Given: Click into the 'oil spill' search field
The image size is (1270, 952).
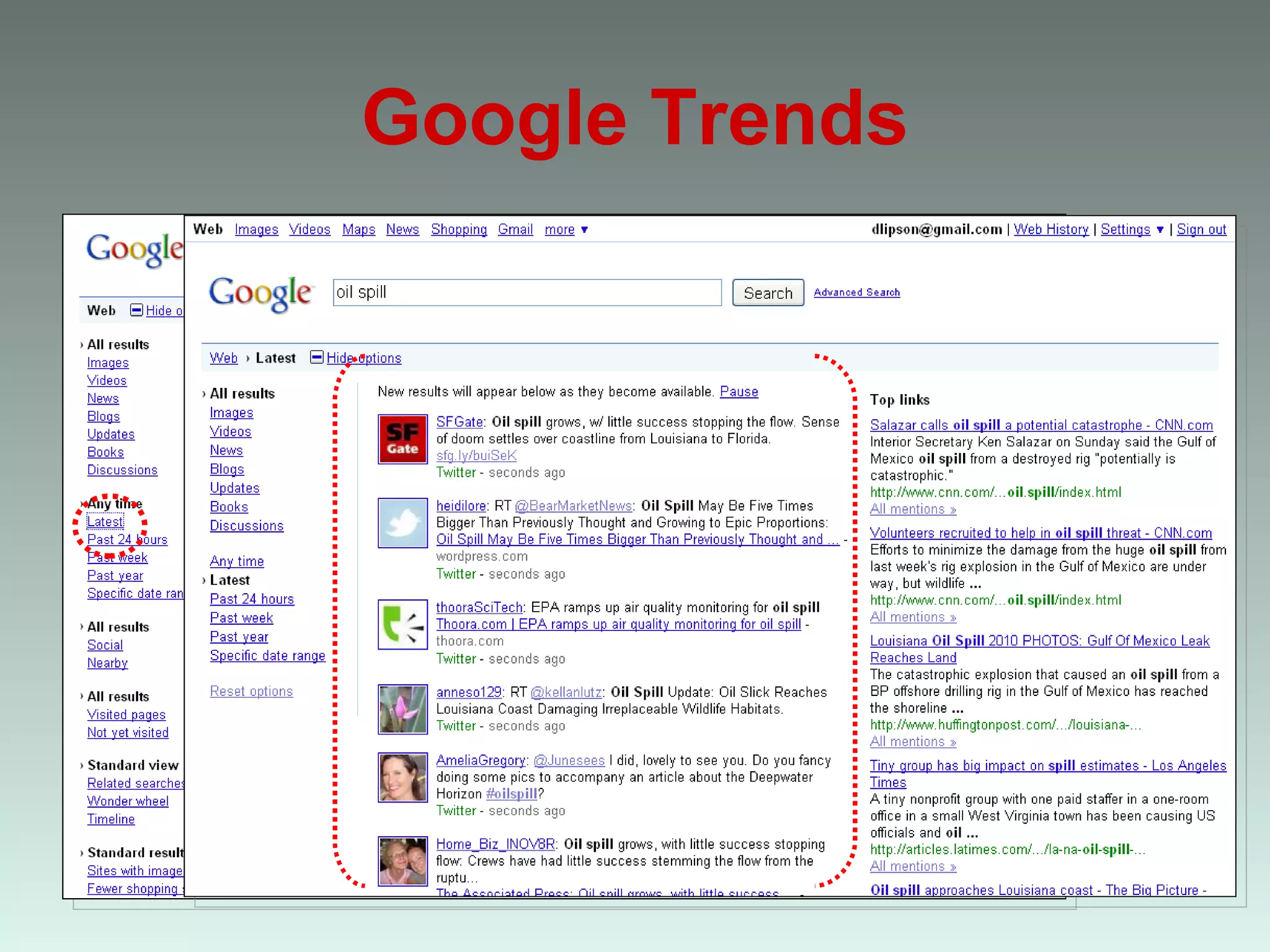Looking at the screenshot, I should (527, 293).
